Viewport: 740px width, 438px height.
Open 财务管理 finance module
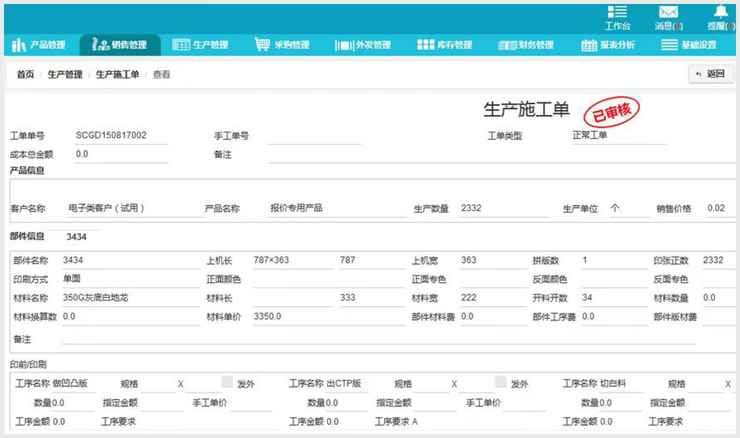point(528,45)
